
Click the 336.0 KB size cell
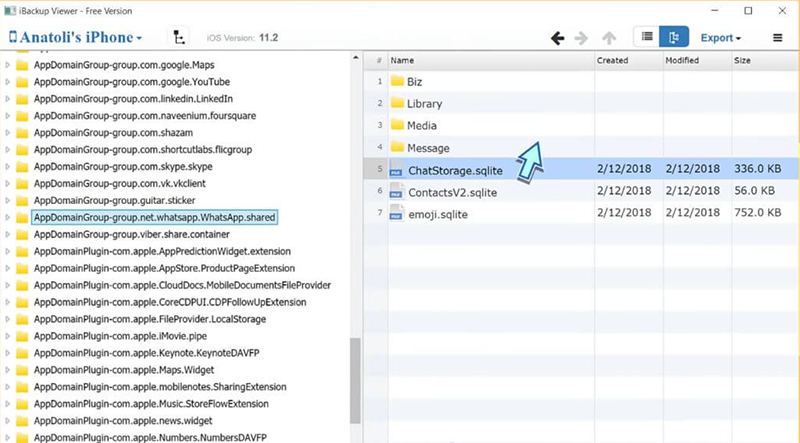coord(758,168)
